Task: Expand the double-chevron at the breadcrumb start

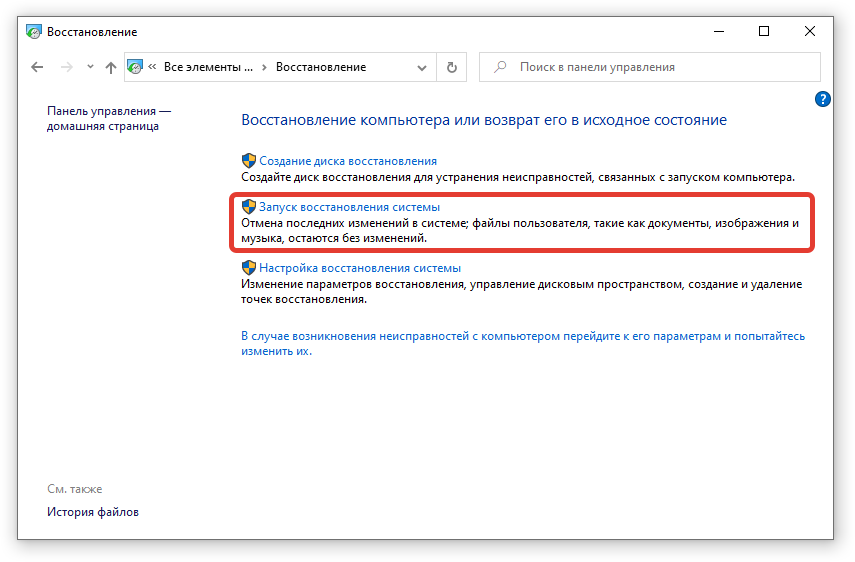Action: tap(152, 67)
